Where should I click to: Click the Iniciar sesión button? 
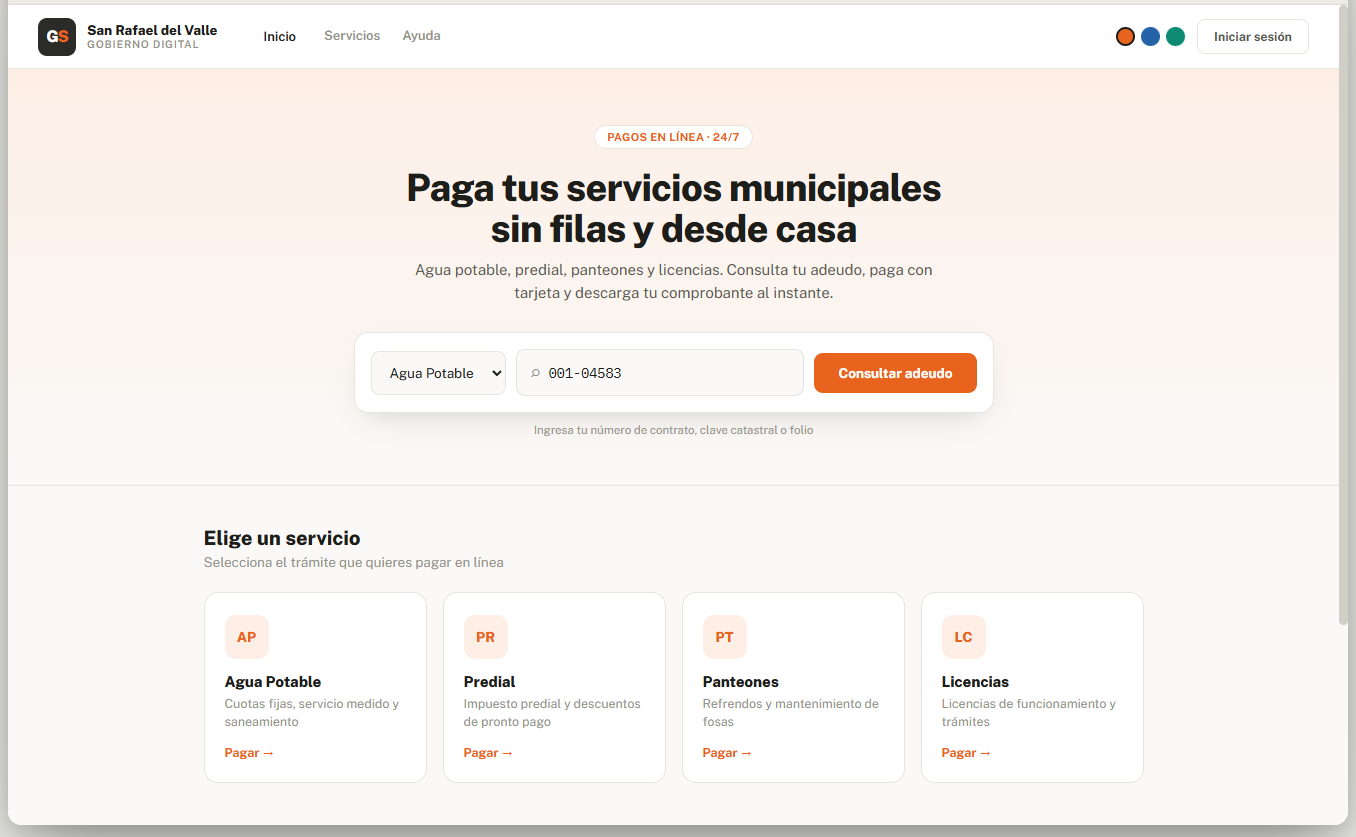click(1253, 37)
